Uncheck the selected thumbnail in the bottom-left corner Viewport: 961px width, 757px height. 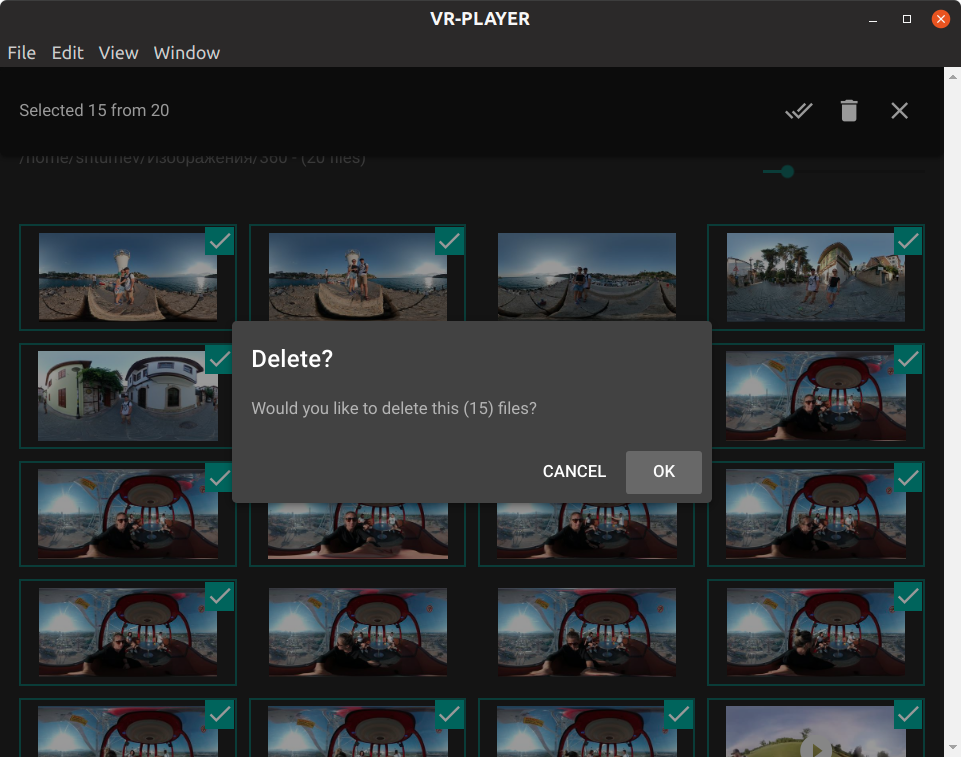(219, 714)
